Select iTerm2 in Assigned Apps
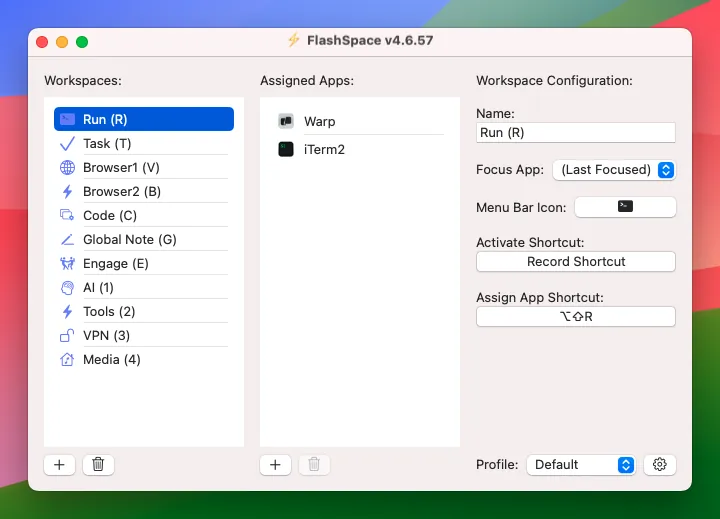This screenshot has height=519, width=720. click(324, 150)
